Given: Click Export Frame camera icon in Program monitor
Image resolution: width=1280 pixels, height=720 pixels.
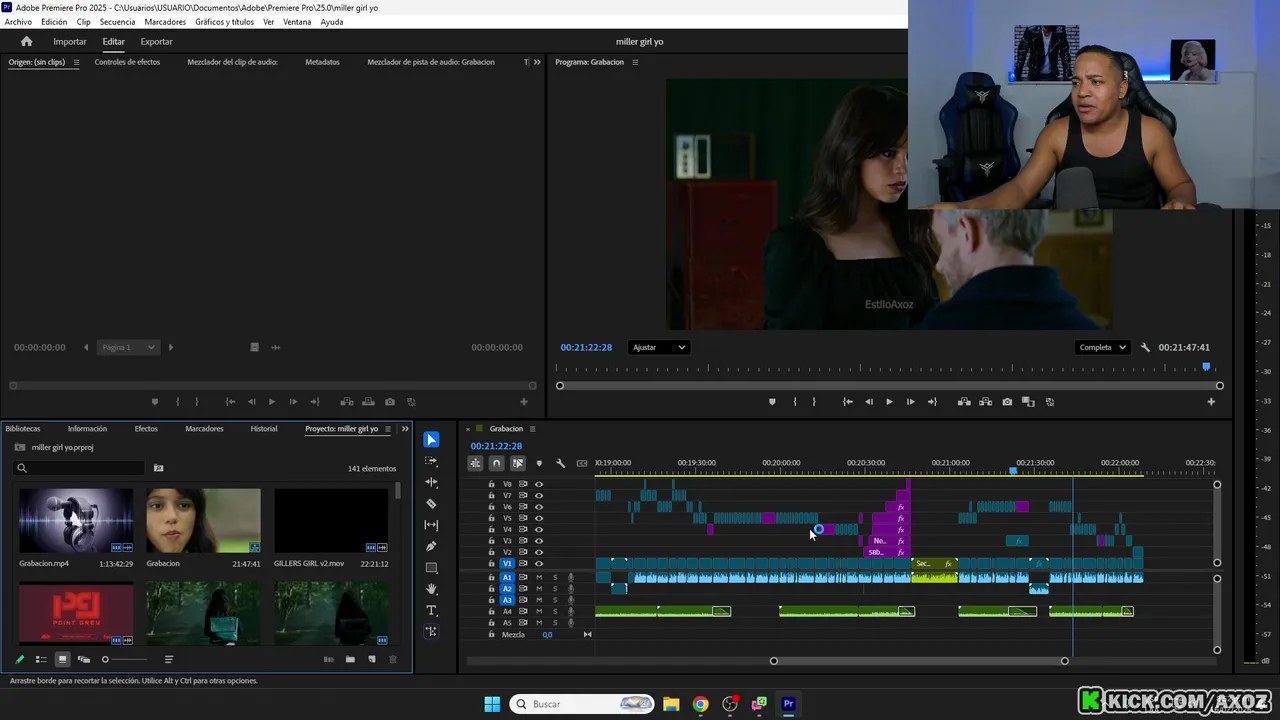Looking at the screenshot, I should point(1007,402).
